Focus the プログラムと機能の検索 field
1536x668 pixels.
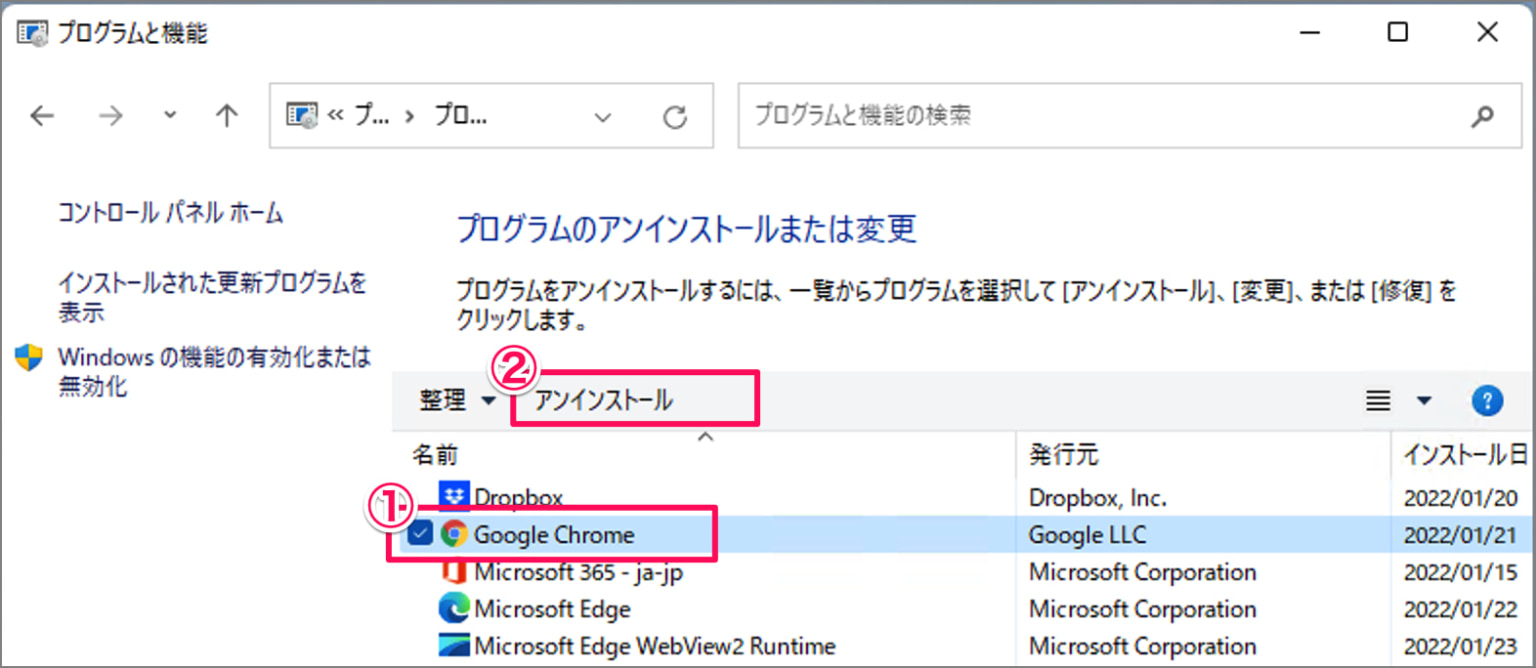click(1102, 116)
